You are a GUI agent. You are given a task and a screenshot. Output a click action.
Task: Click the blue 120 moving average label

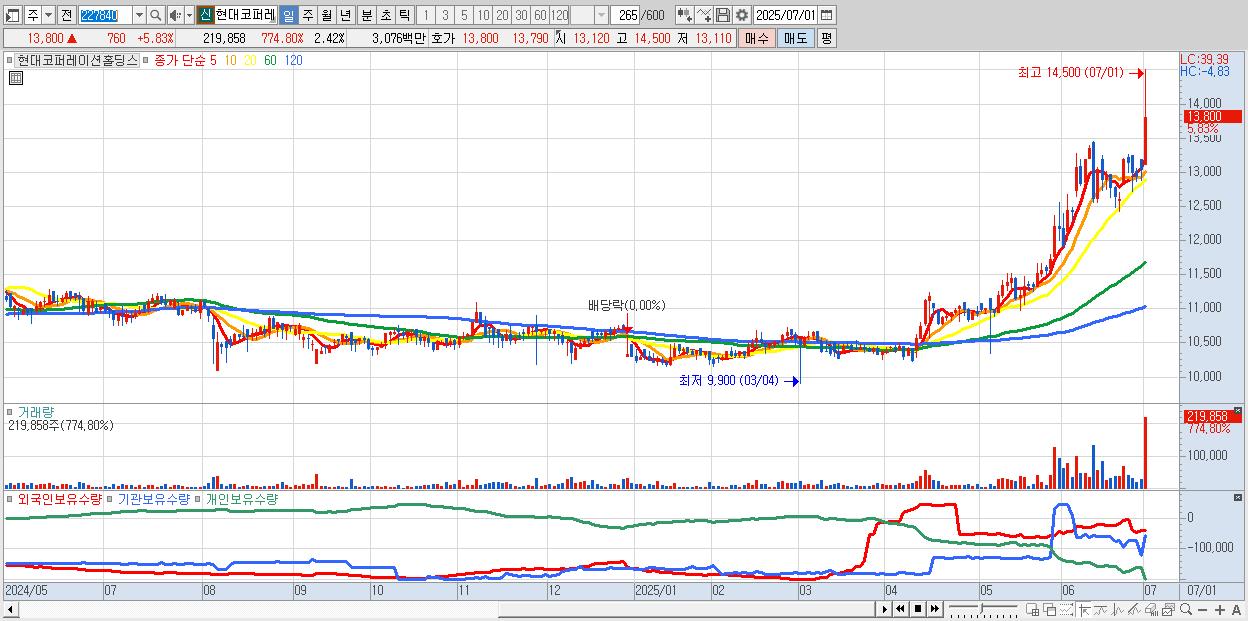click(293, 60)
